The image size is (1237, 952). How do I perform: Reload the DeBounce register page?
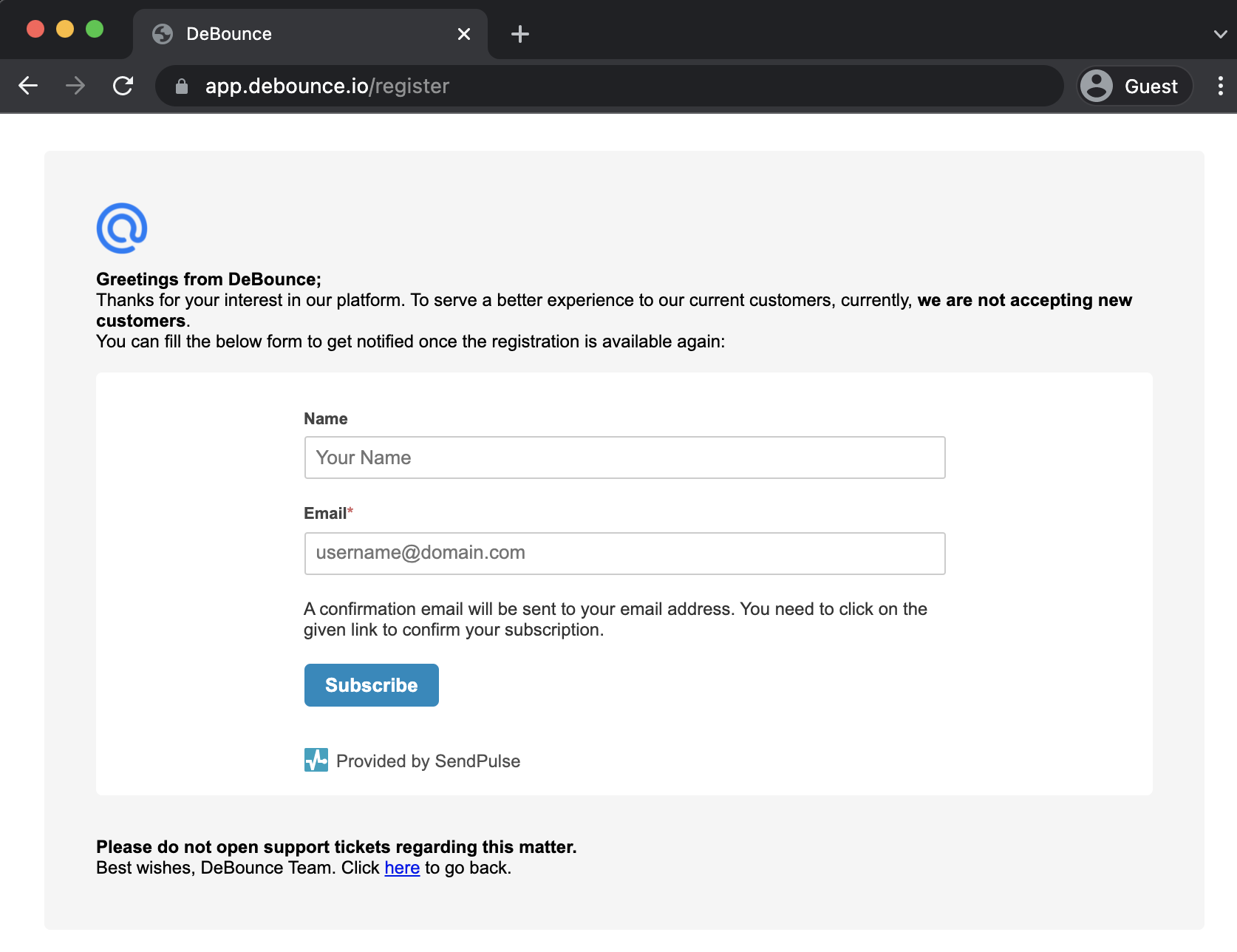point(123,86)
